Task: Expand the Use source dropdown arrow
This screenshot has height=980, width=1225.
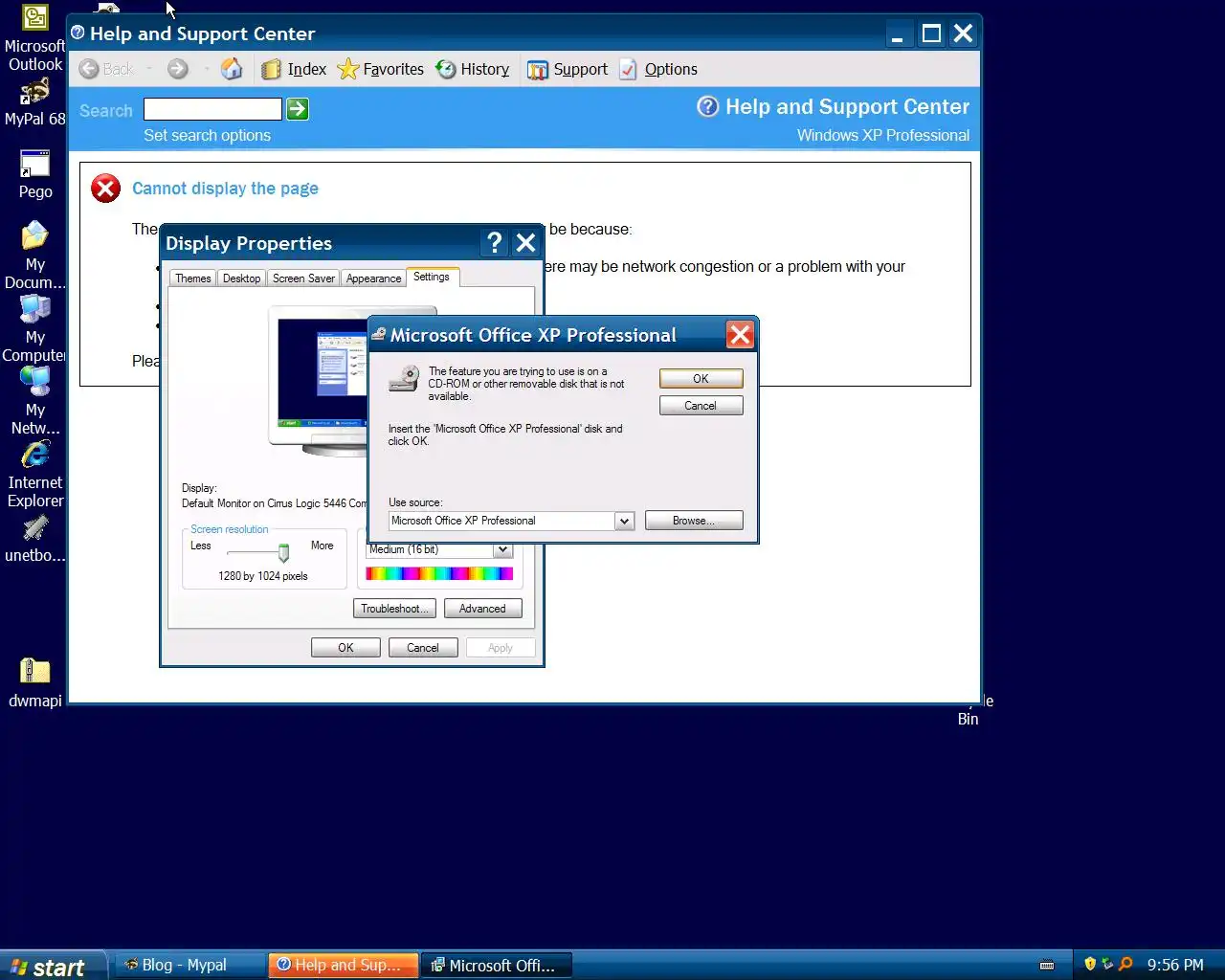Action: (624, 521)
